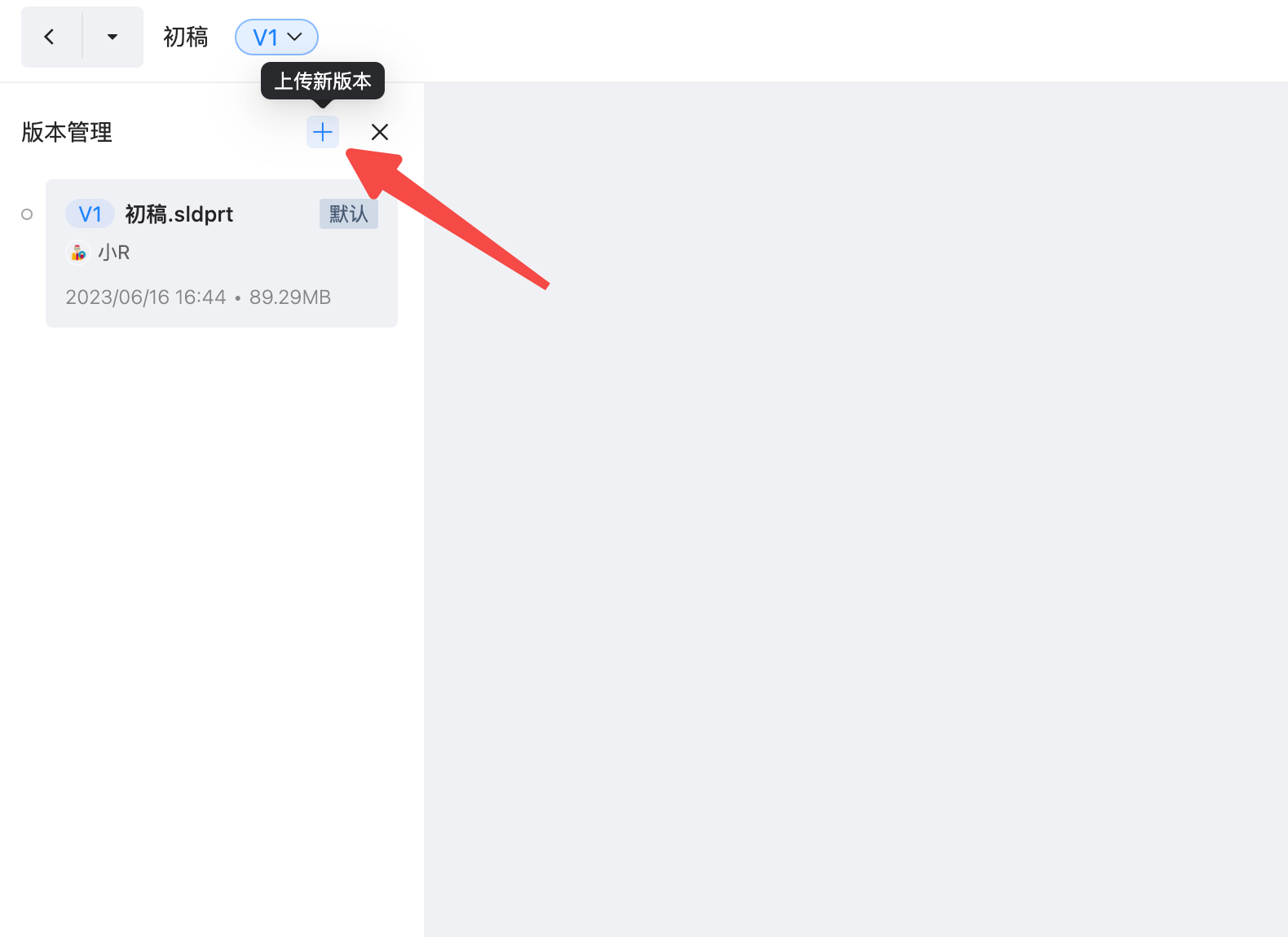Click the 89.29MB file size text
This screenshot has width=1288, height=937.
coord(290,297)
